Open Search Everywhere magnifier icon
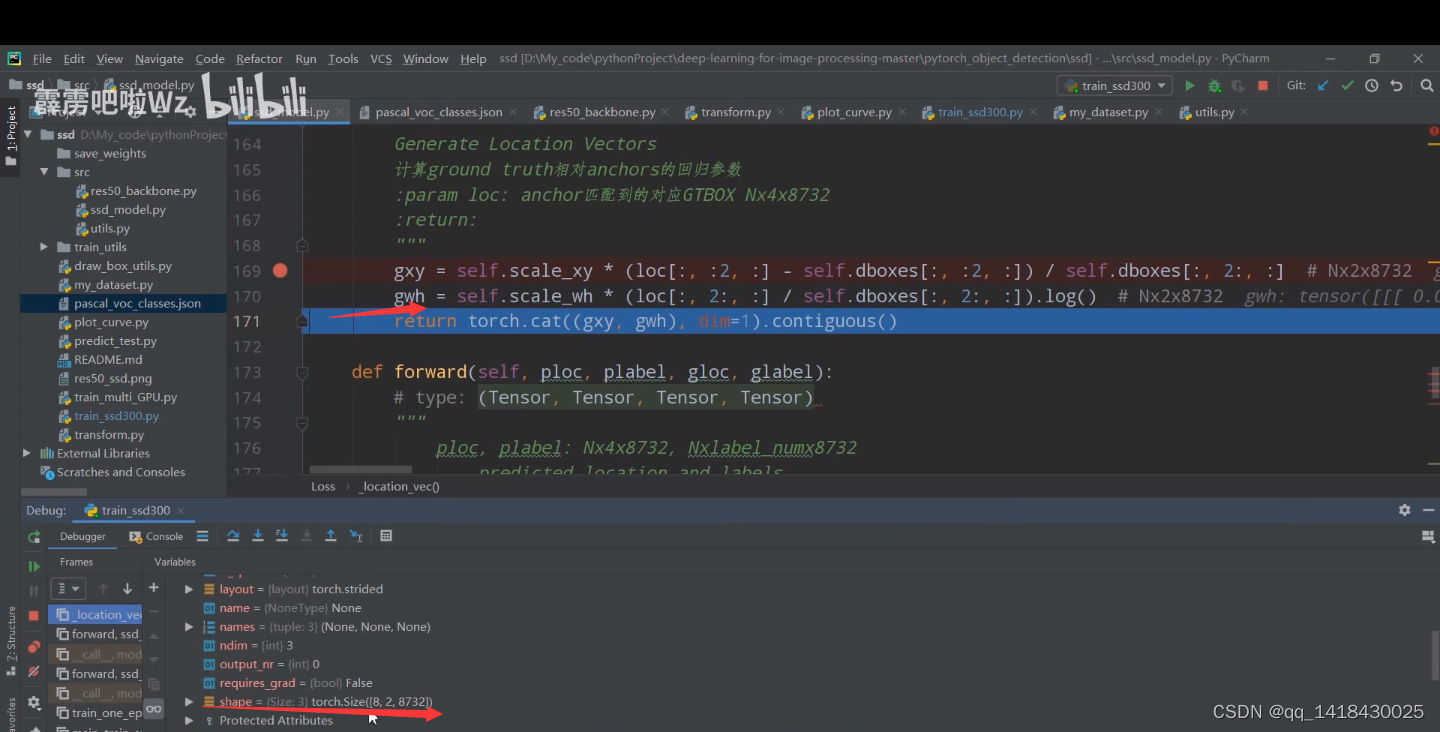Image resolution: width=1440 pixels, height=732 pixels. (1427, 86)
